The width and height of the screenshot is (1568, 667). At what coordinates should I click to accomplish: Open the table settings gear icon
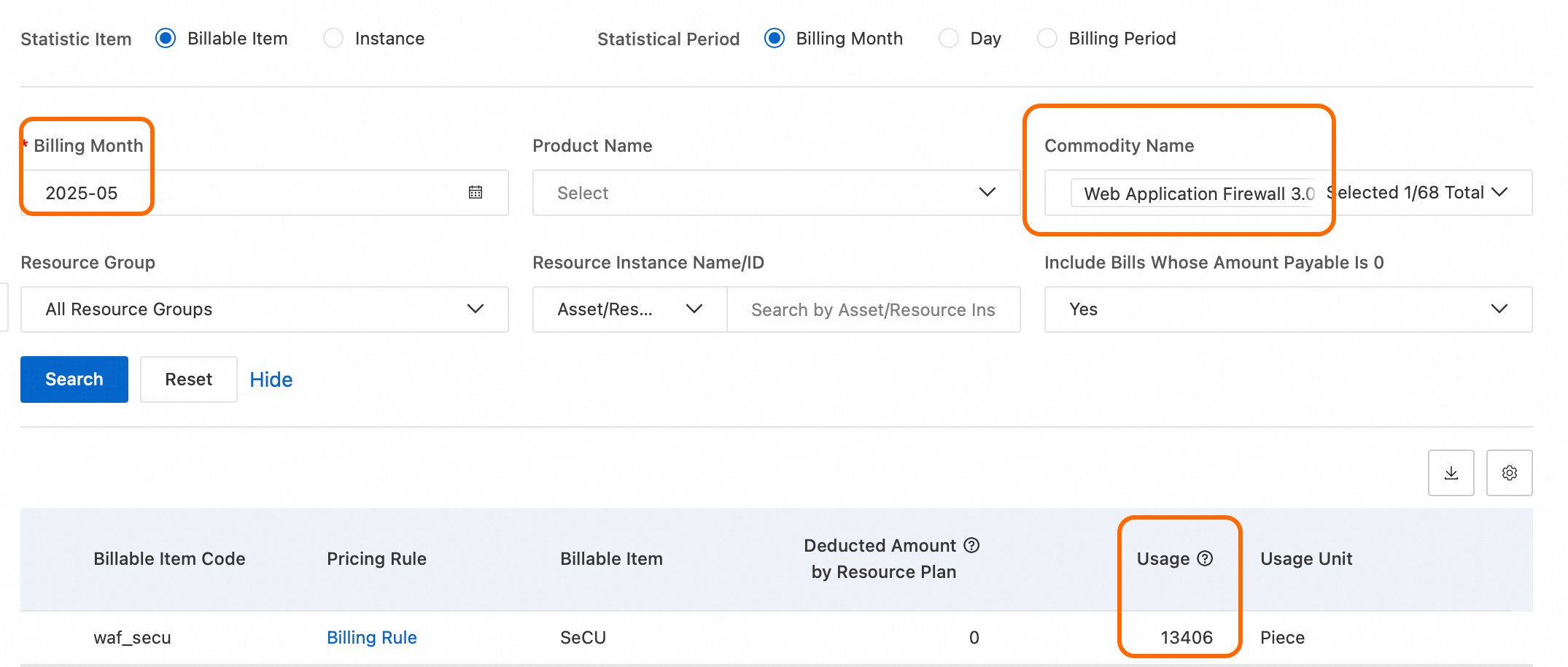pos(1509,473)
